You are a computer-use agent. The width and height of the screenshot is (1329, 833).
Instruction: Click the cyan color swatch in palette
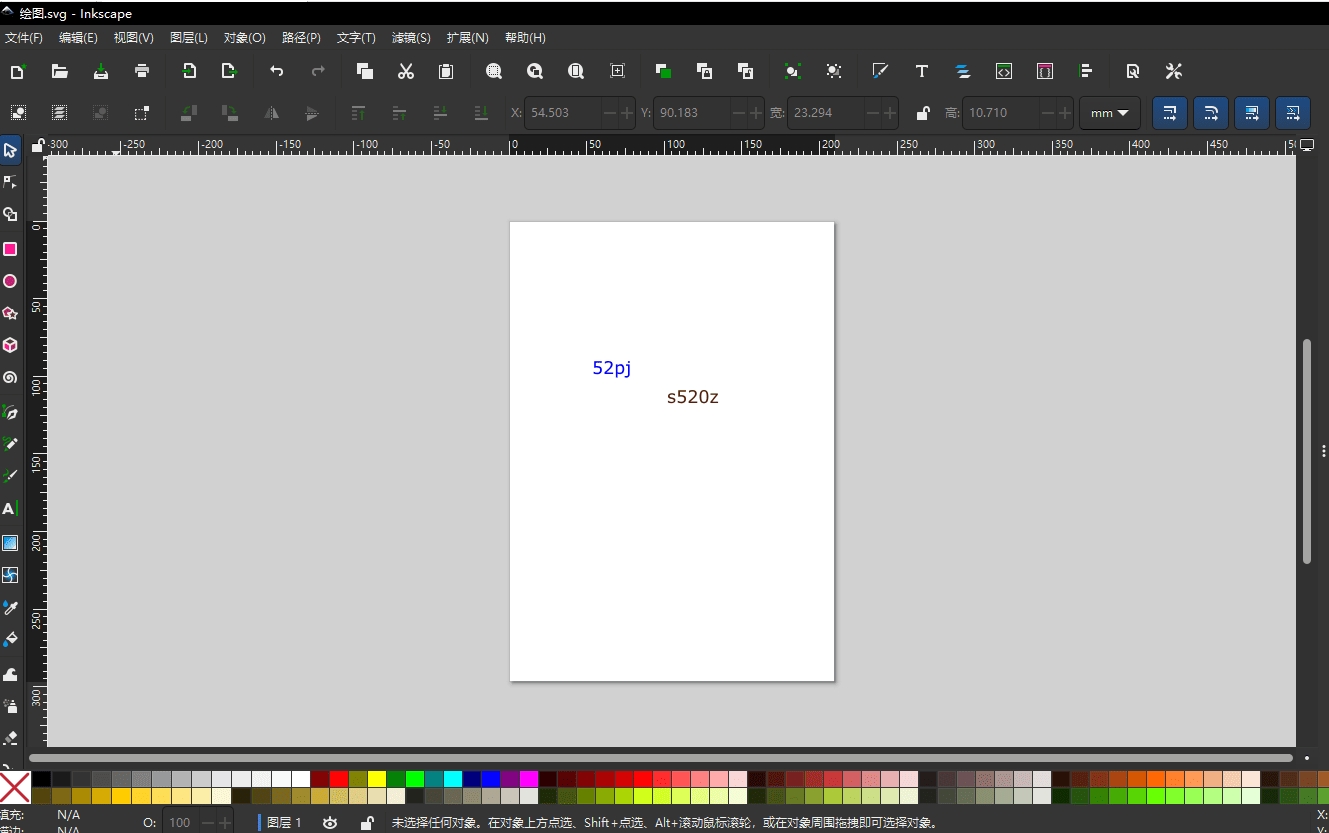[x=453, y=778]
